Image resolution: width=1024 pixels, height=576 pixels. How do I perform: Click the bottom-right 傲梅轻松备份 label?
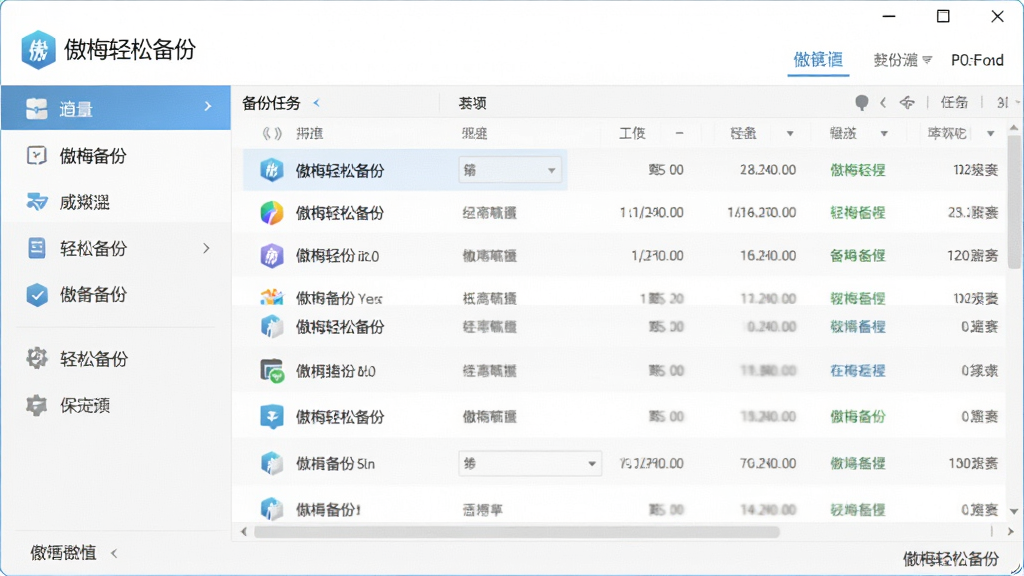point(951,559)
